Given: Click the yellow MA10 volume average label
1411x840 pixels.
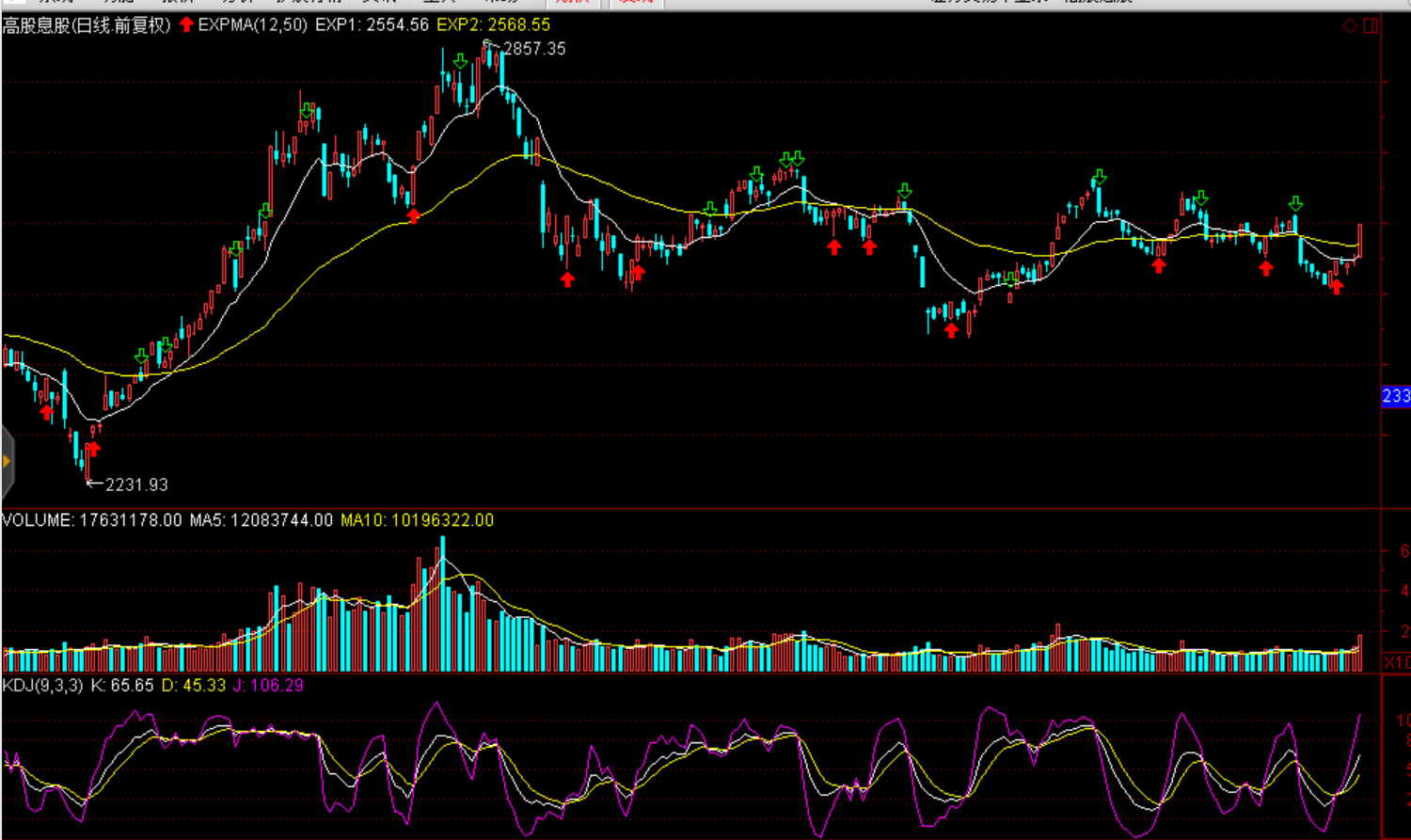Looking at the screenshot, I should click(x=417, y=520).
